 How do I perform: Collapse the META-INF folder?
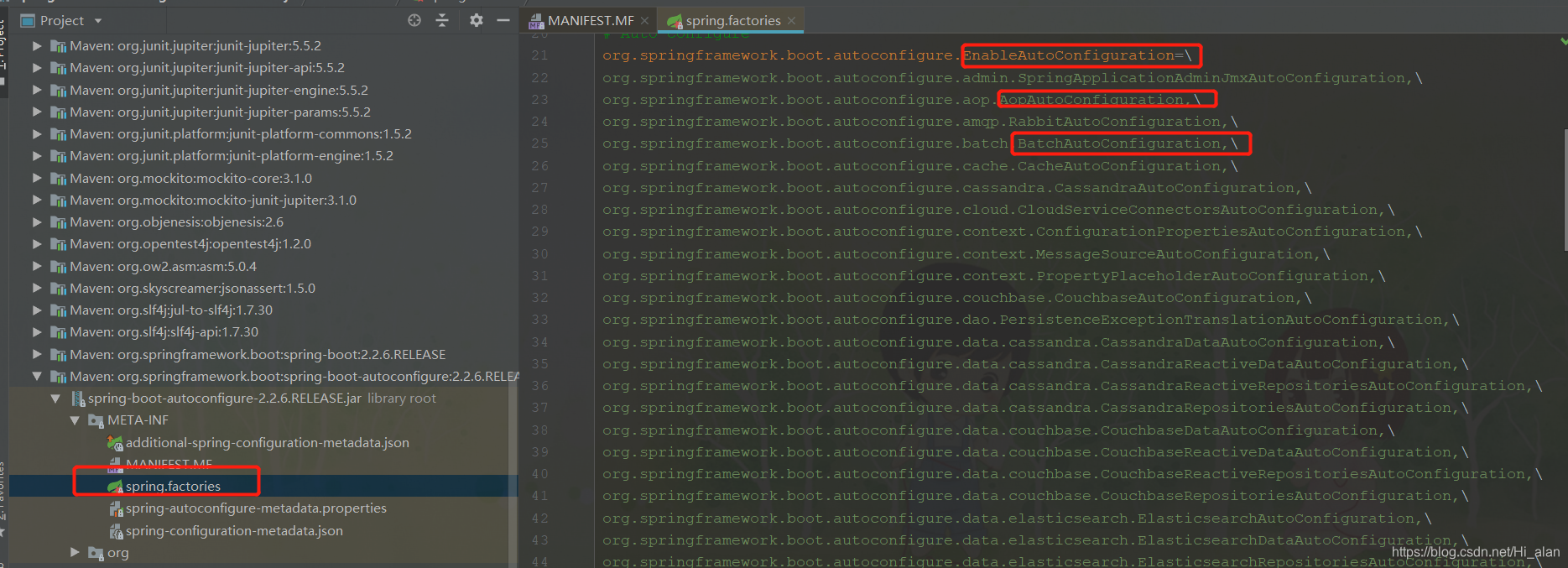point(75,420)
